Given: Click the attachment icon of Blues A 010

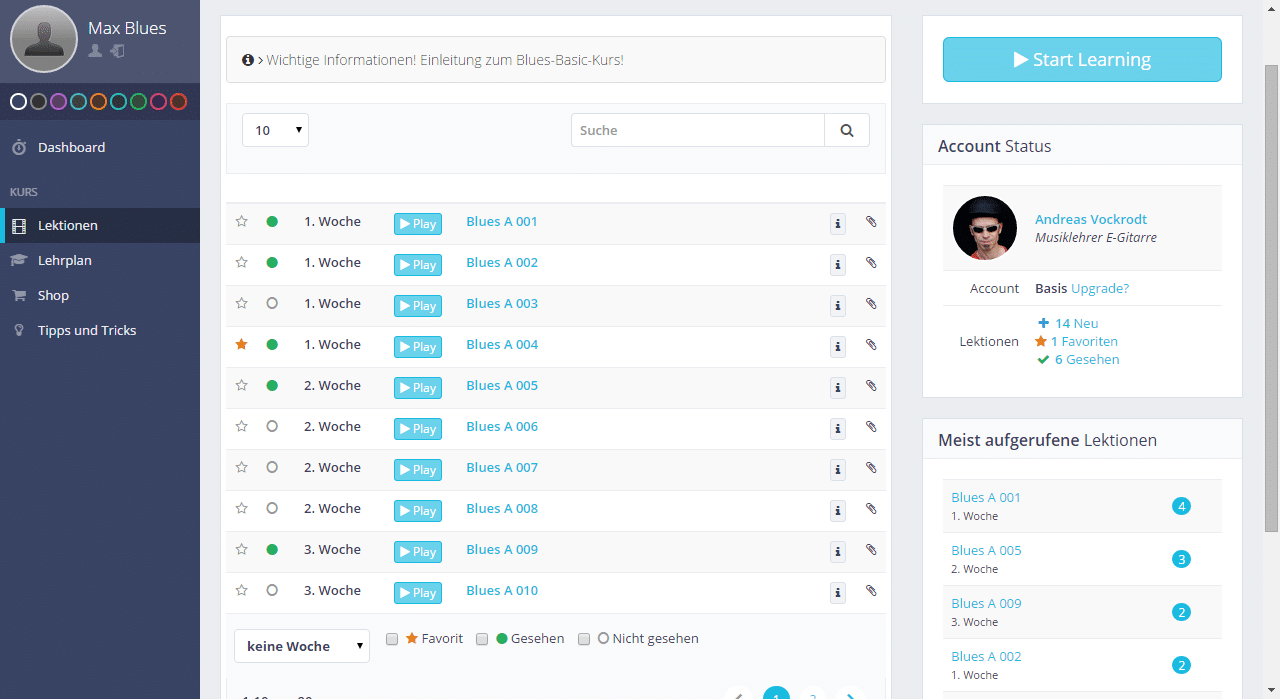Looking at the screenshot, I should point(871,591).
